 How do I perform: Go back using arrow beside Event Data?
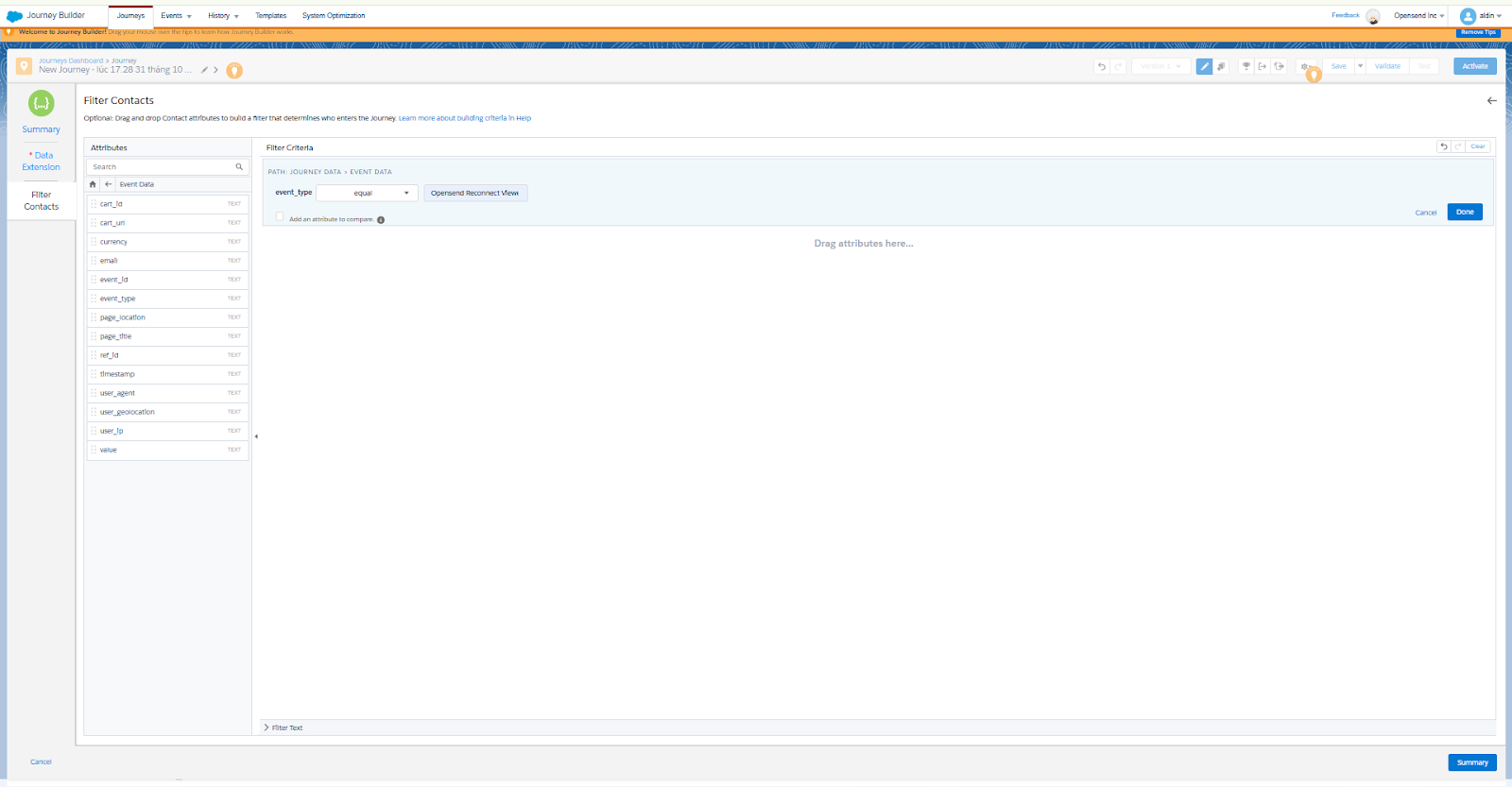[109, 184]
